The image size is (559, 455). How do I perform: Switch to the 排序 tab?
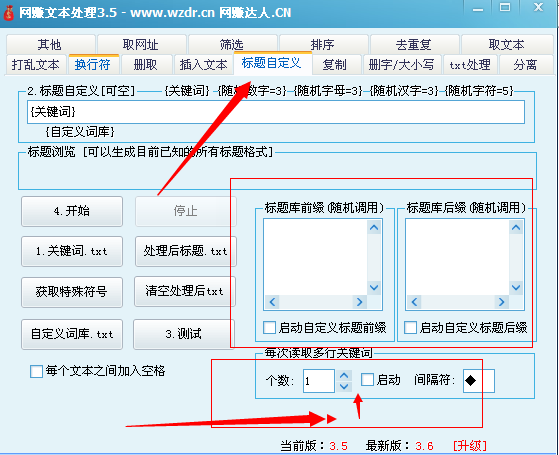tap(323, 45)
